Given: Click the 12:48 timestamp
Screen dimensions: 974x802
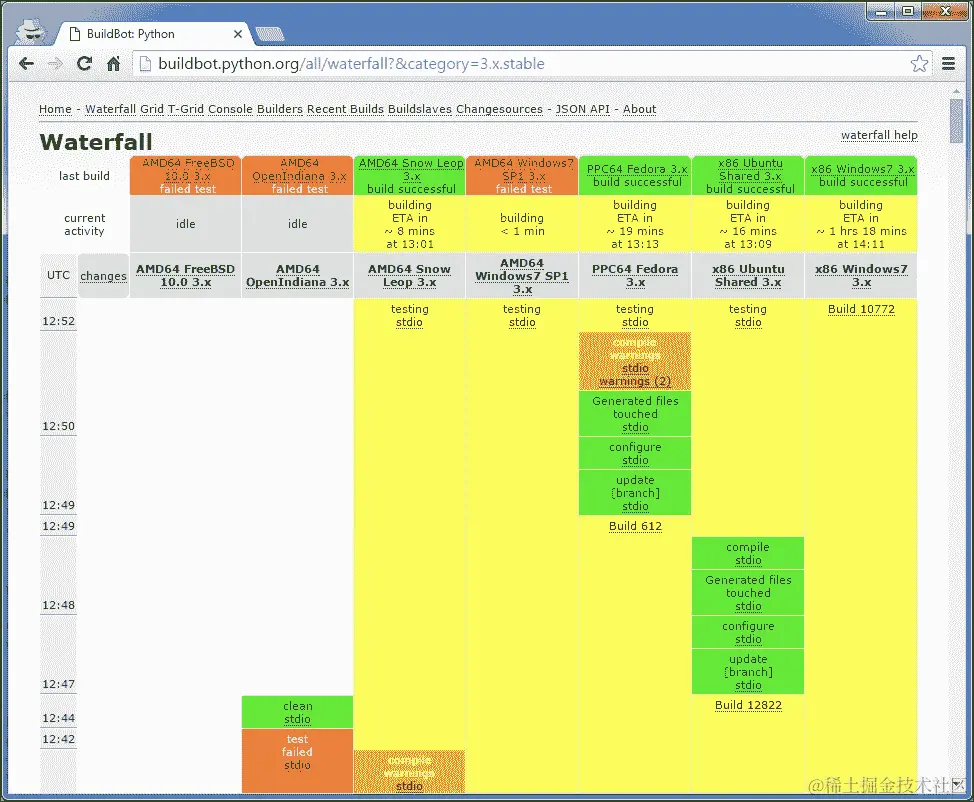Looking at the screenshot, I should point(58,606).
